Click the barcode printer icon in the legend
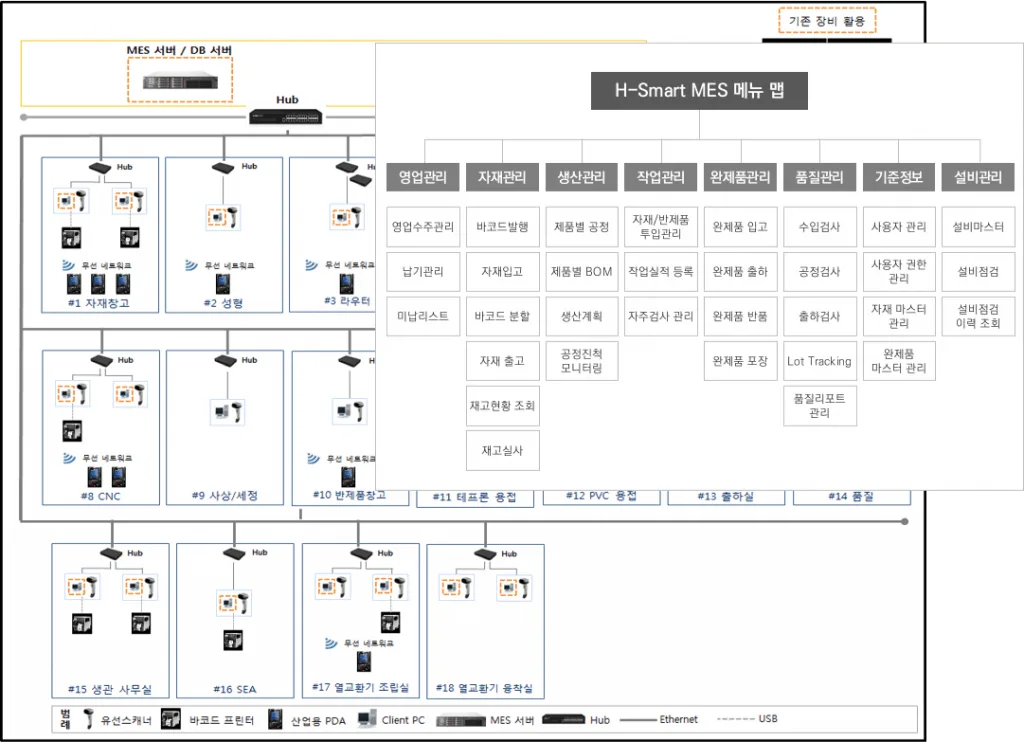Image resolution: width=1024 pixels, height=742 pixels. (x=171, y=719)
